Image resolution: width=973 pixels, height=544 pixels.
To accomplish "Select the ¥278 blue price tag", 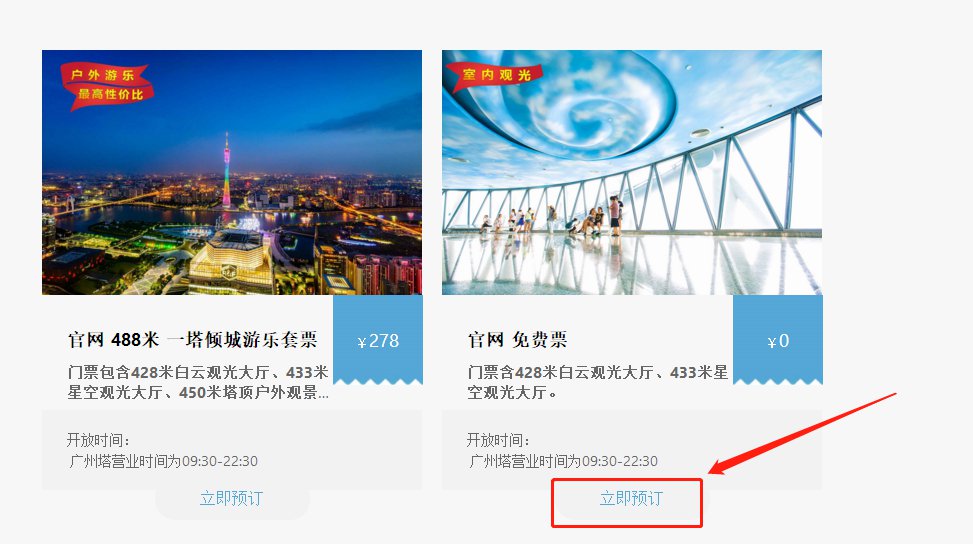I will tap(378, 340).
